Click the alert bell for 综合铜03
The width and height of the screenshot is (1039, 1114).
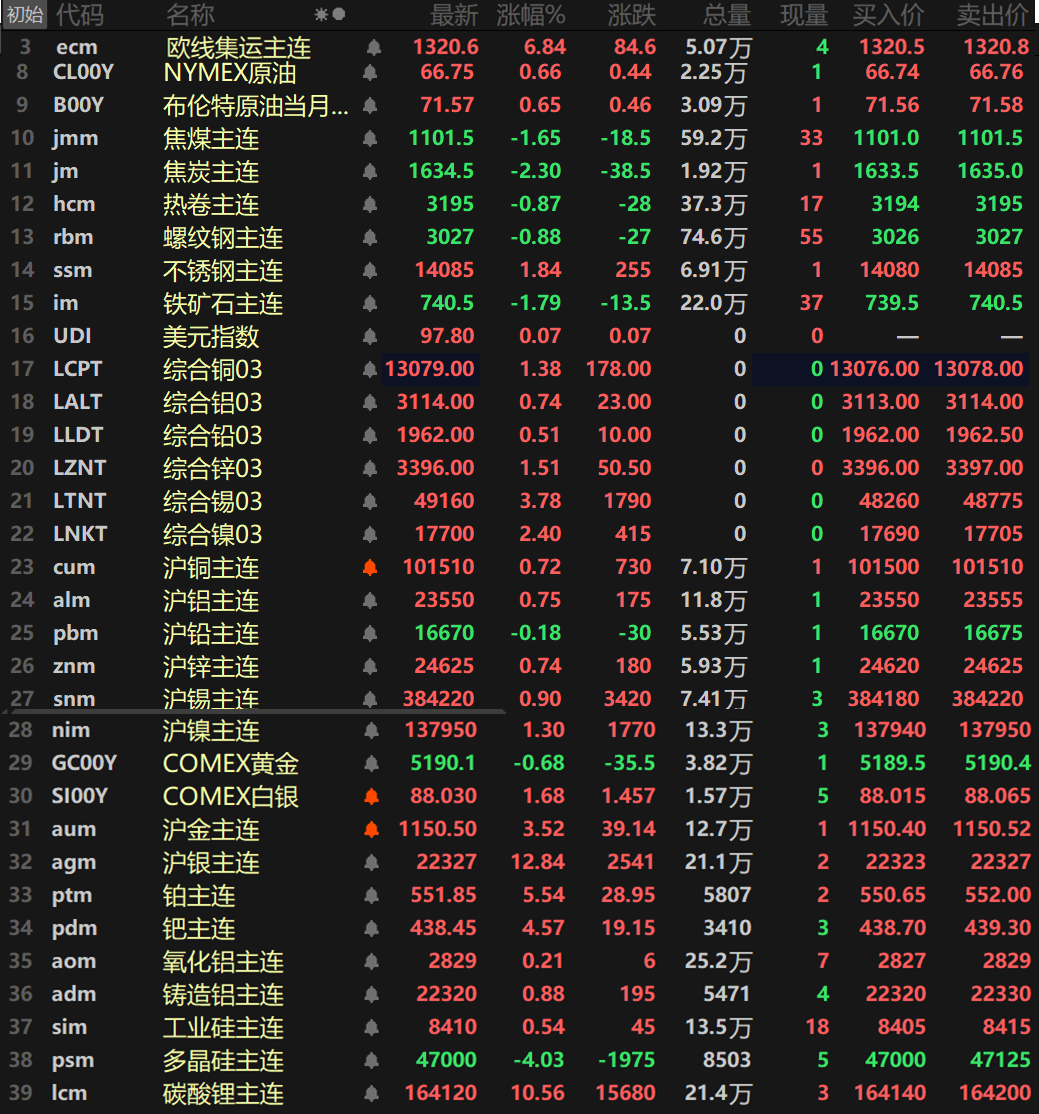click(370, 369)
